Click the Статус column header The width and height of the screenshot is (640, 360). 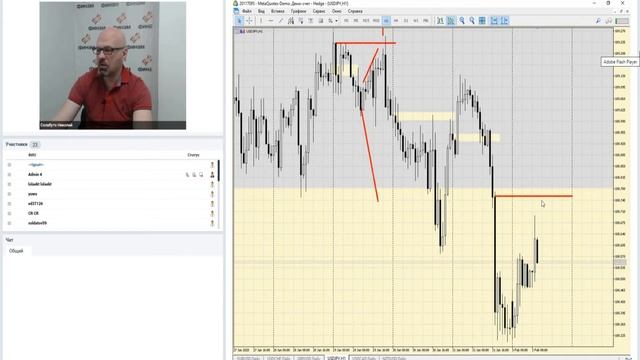(x=193, y=155)
